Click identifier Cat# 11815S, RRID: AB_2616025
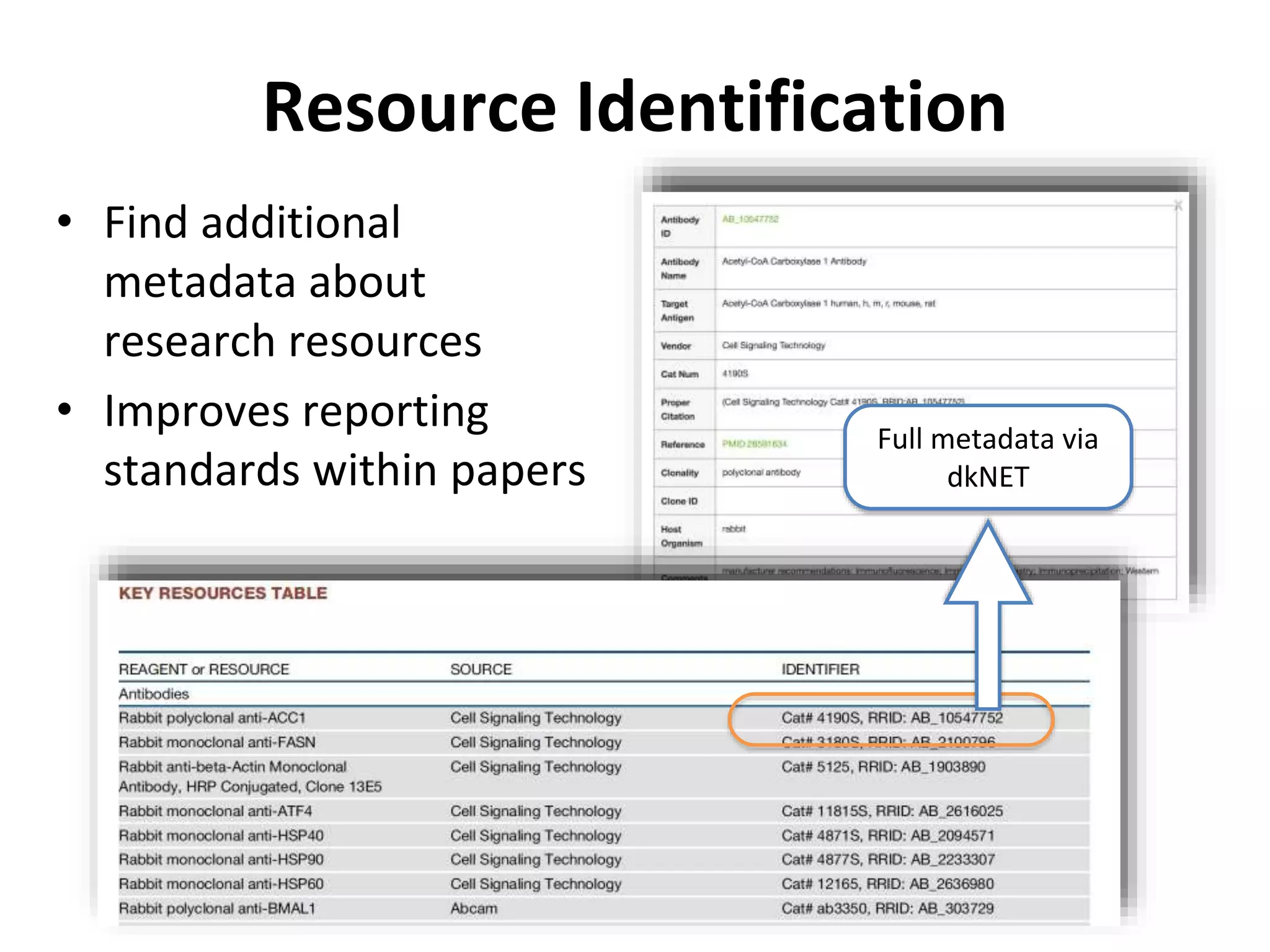Screen dimensions: 1270x952 click(x=892, y=811)
